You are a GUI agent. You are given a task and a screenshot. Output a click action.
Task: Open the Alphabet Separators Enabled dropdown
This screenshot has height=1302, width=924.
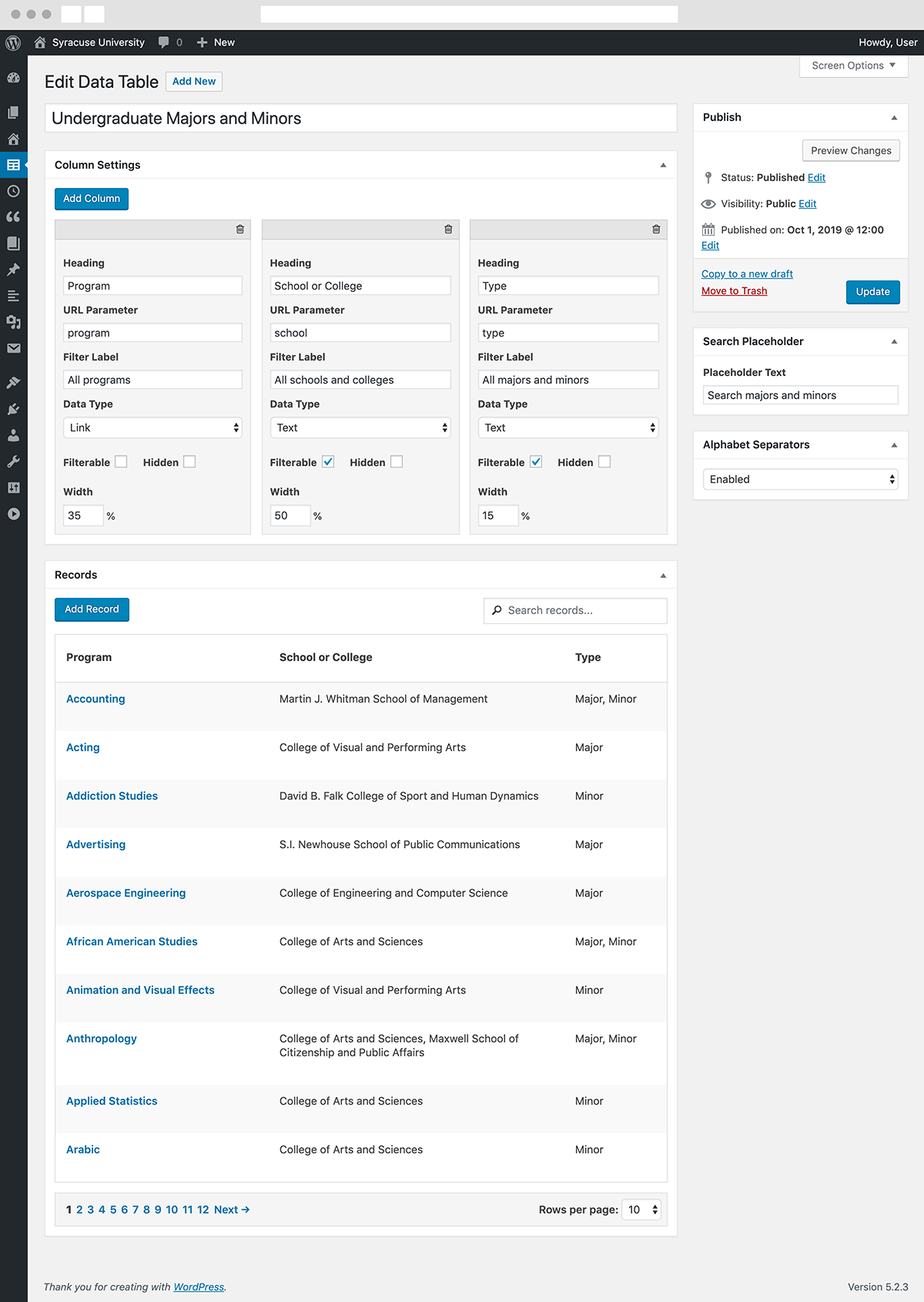point(801,479)
